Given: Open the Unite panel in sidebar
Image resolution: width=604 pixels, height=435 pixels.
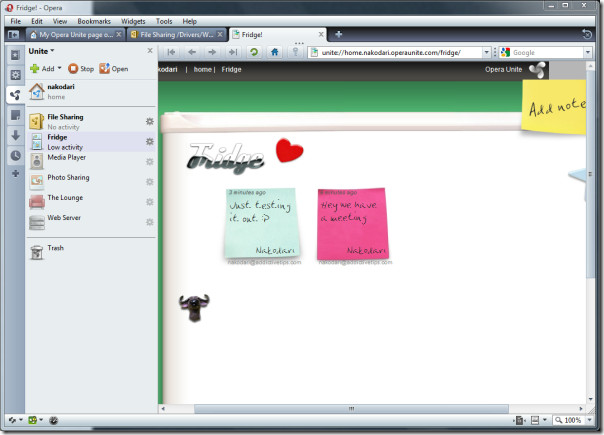Looking at the screenshot, I should click(x=14, y=95).
